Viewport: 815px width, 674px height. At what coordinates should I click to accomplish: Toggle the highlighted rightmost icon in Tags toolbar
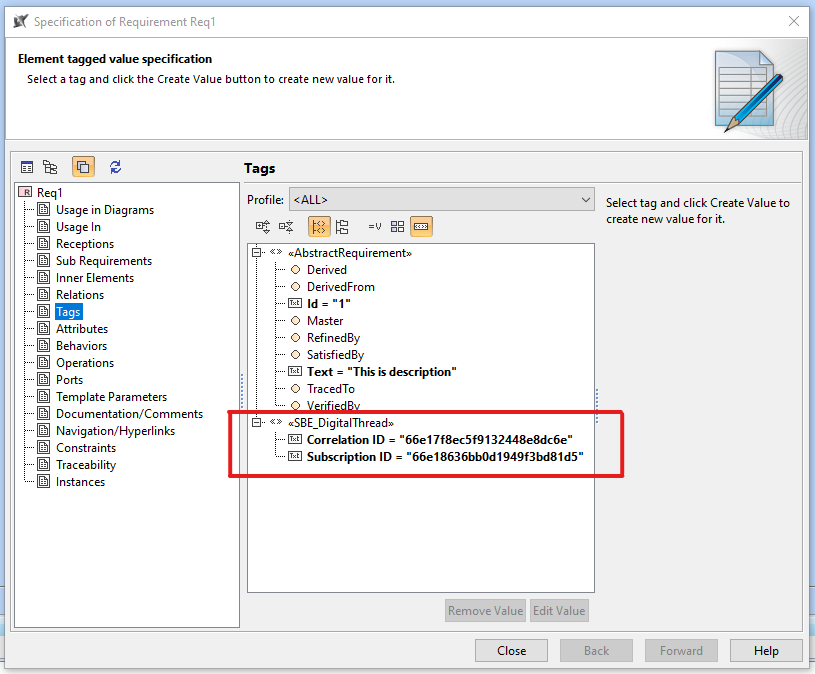[x=421, y=227]
